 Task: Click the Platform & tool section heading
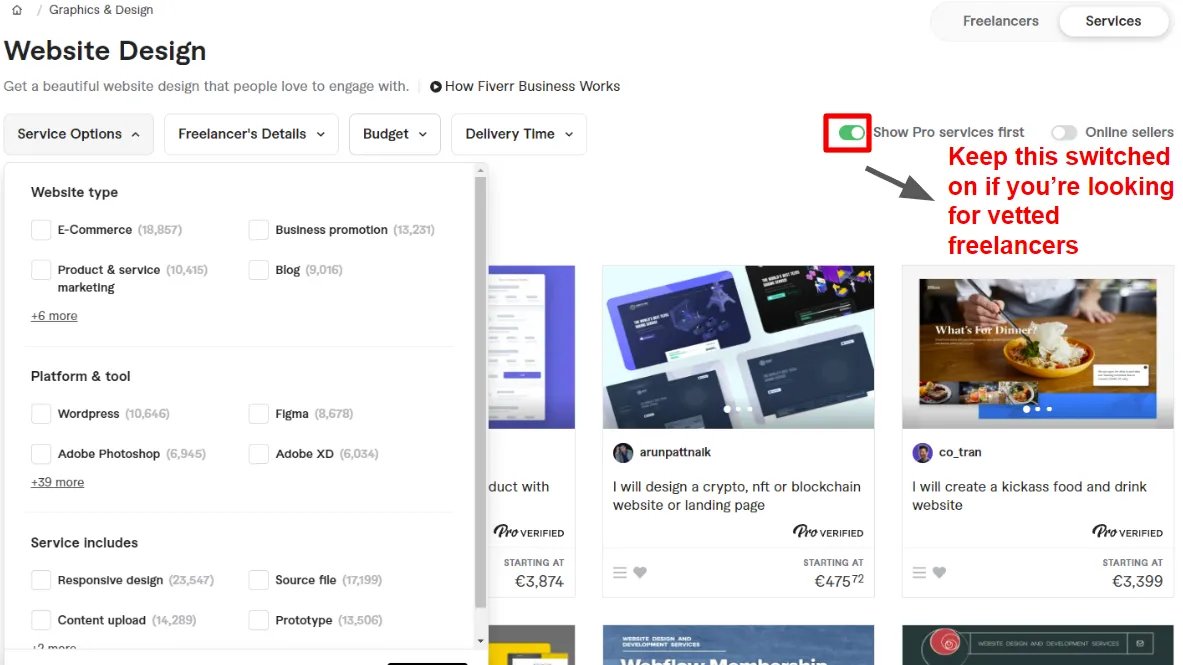(x=80, y=376)
